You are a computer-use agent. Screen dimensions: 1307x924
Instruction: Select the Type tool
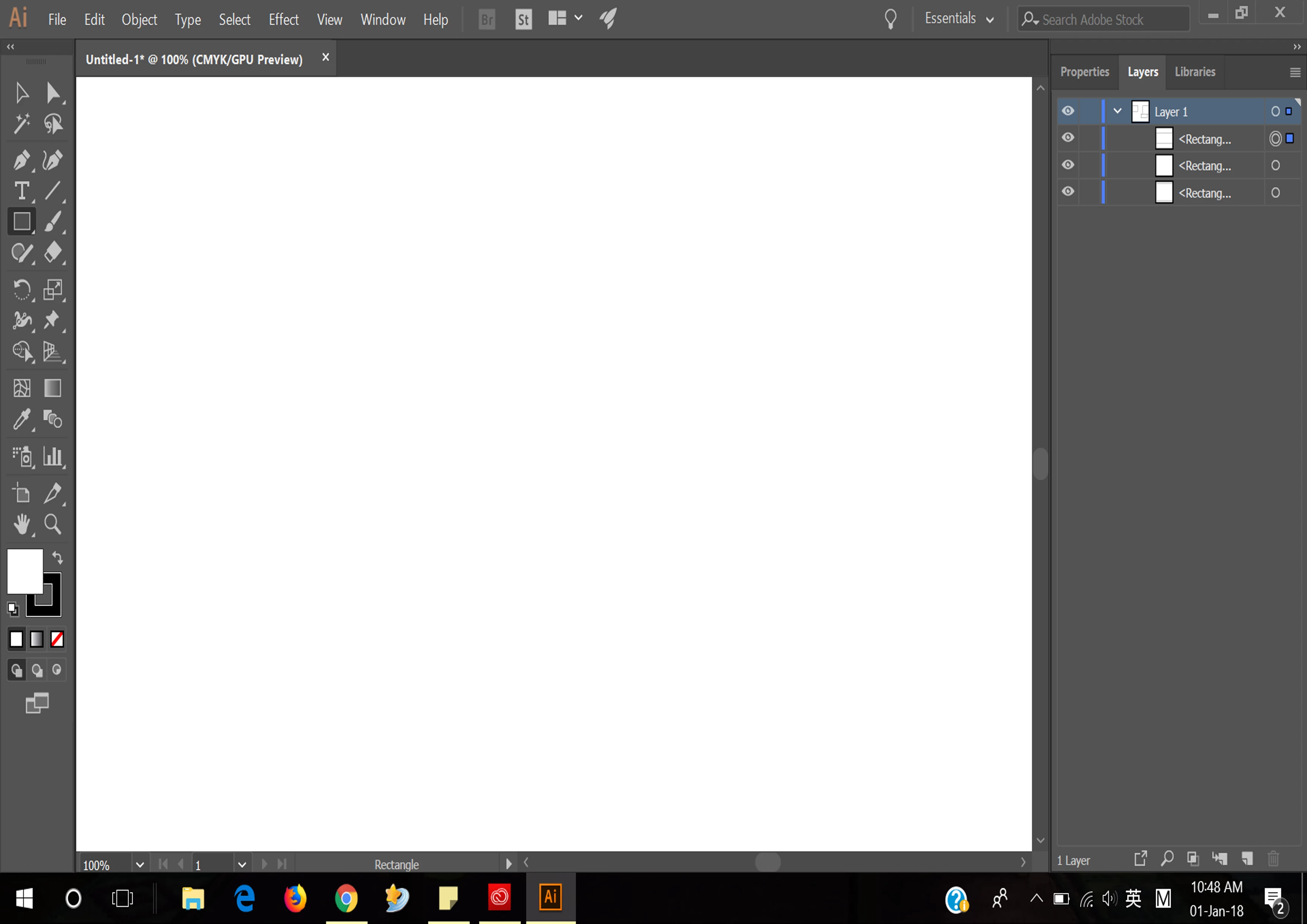[22, 191]
